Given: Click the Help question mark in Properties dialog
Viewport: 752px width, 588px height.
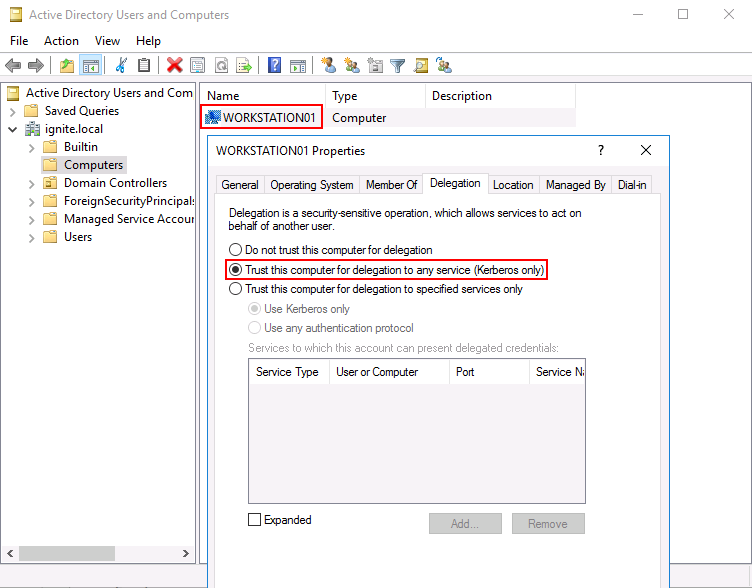Looking at the screenshot, I should tap(600, 150).
